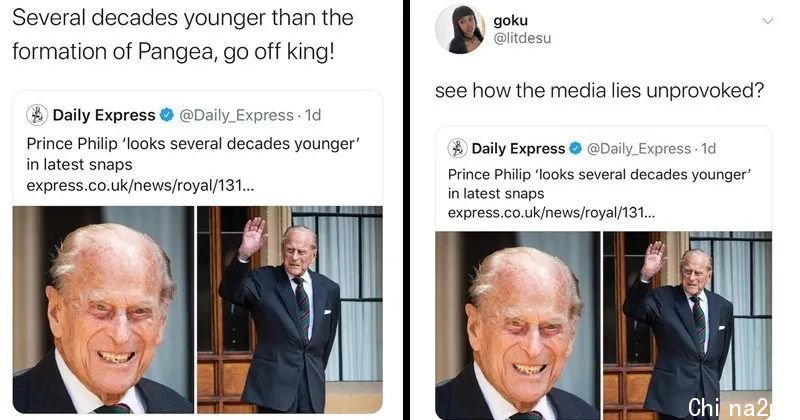Open Daily Express avatar in left quoted tweet
800x420 pixels.
(37, 115)
